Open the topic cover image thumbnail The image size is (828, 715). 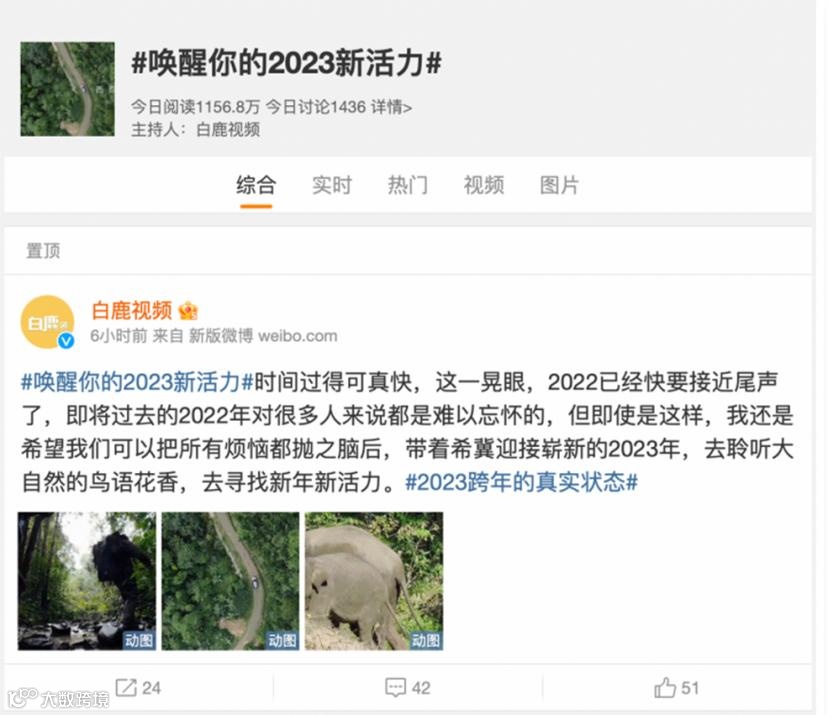[67, 89]
